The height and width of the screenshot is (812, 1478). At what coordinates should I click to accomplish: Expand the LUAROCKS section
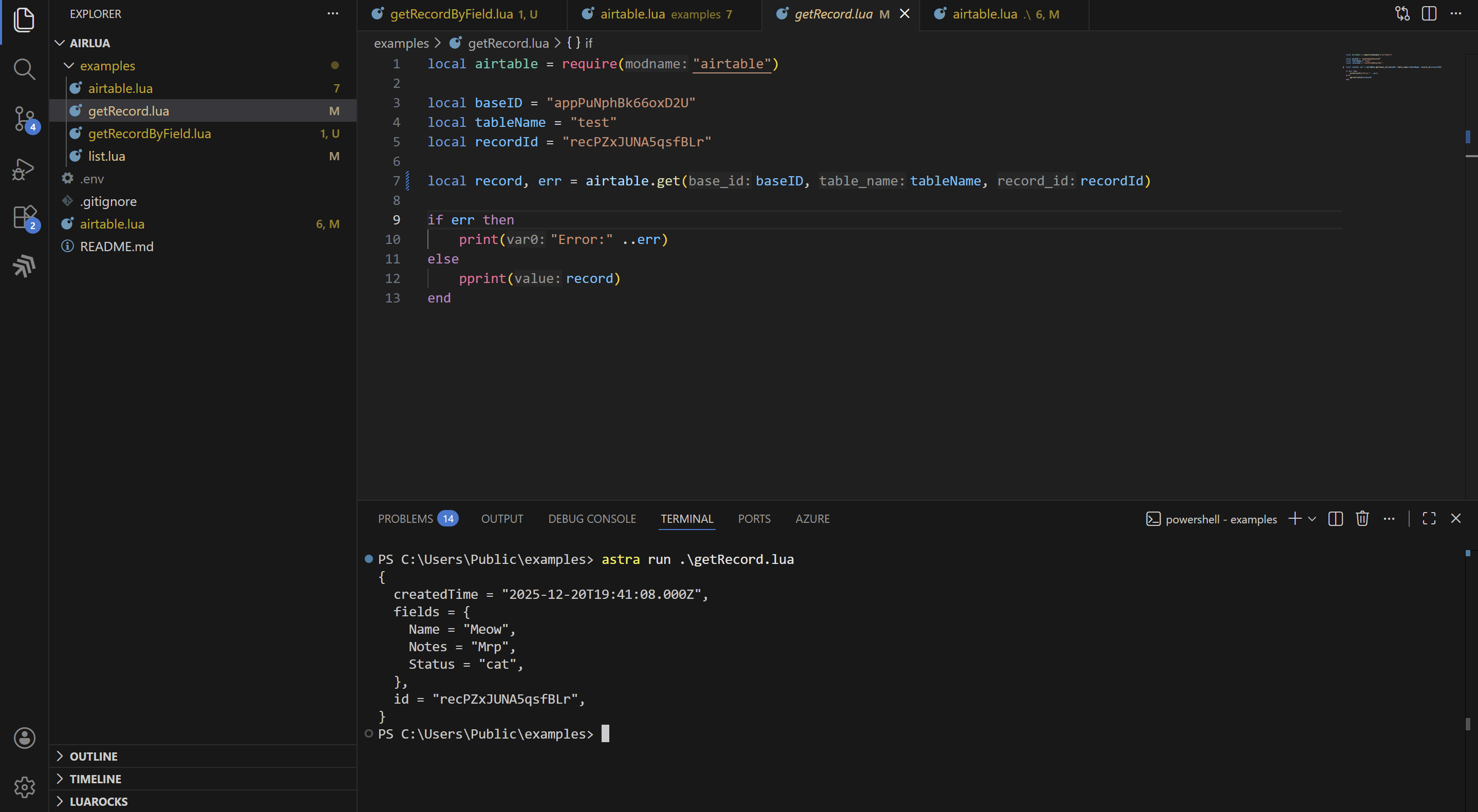pyautogui.click(x=98, y=802)
